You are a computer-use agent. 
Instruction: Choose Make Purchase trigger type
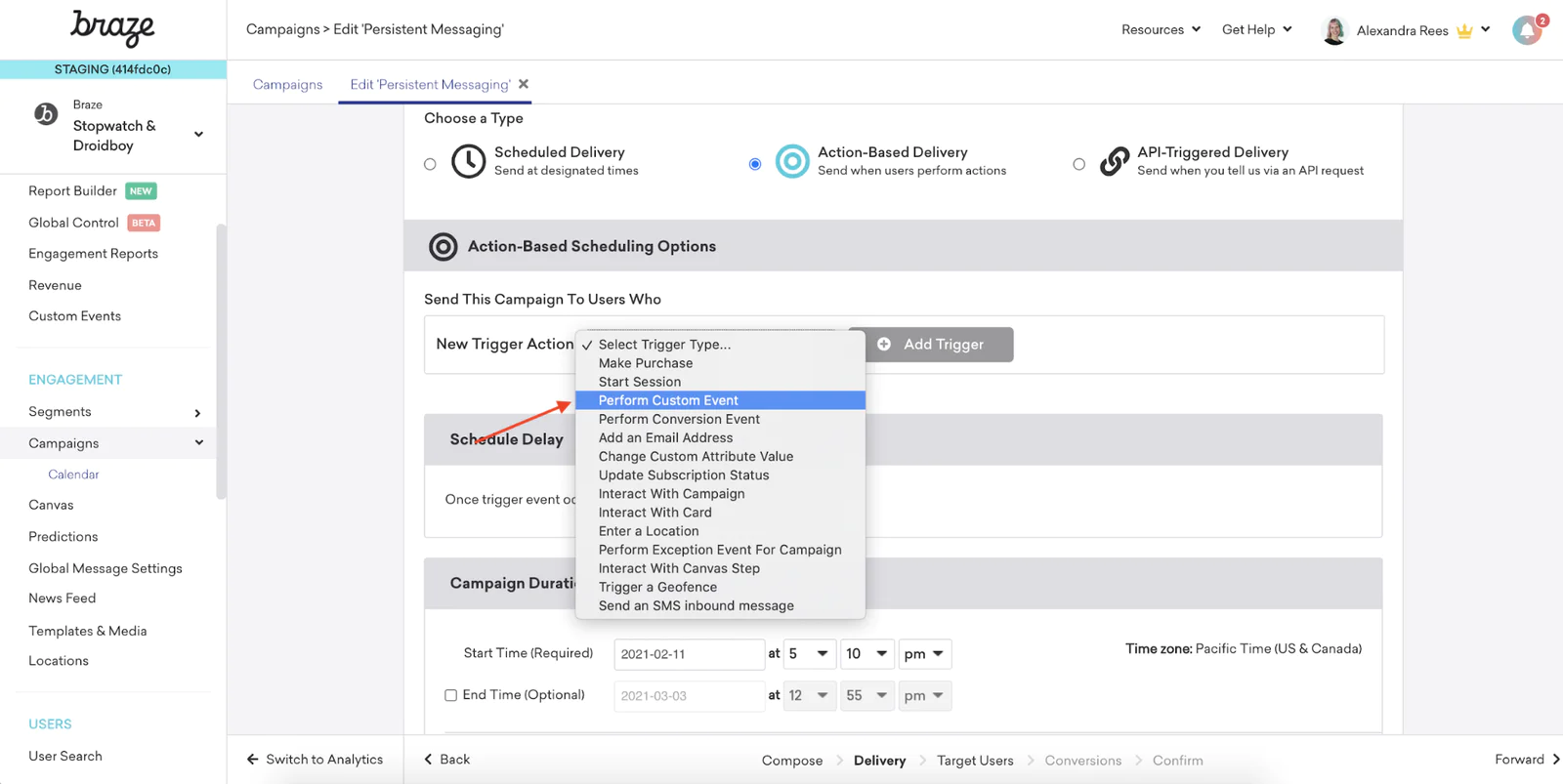point(720,363)
